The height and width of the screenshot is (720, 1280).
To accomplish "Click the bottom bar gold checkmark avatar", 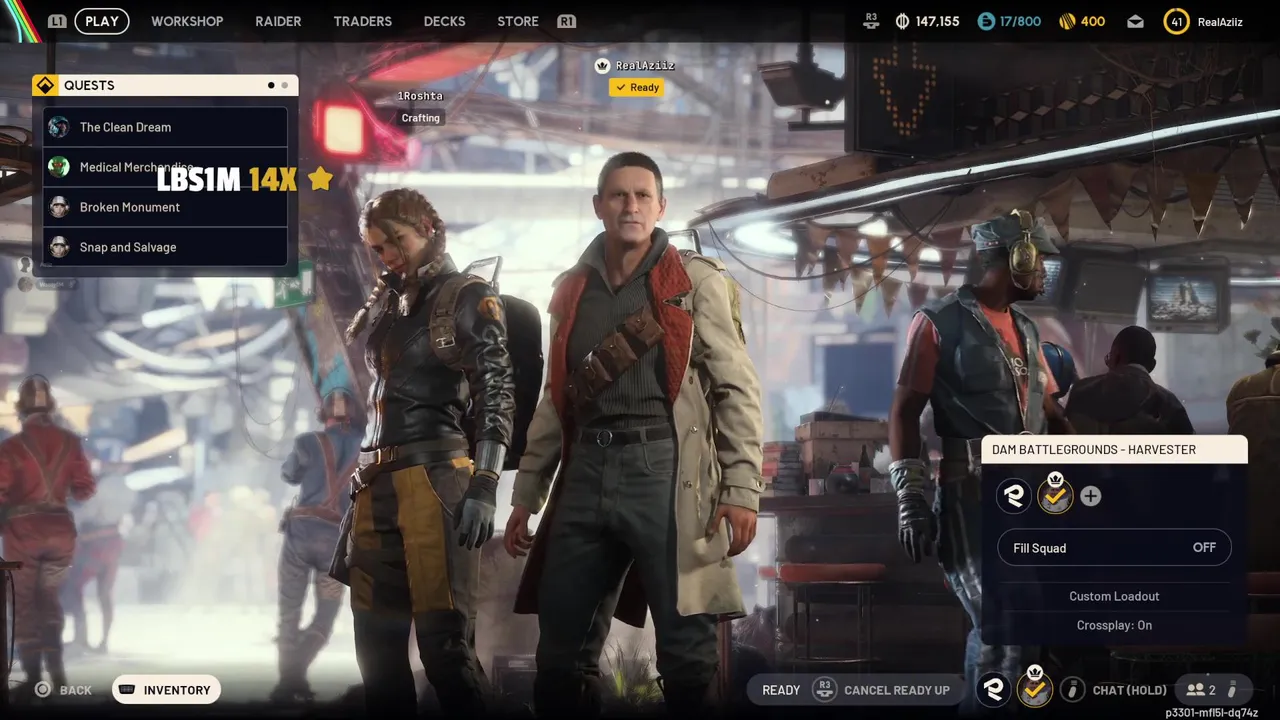I will click(1035, 688).
